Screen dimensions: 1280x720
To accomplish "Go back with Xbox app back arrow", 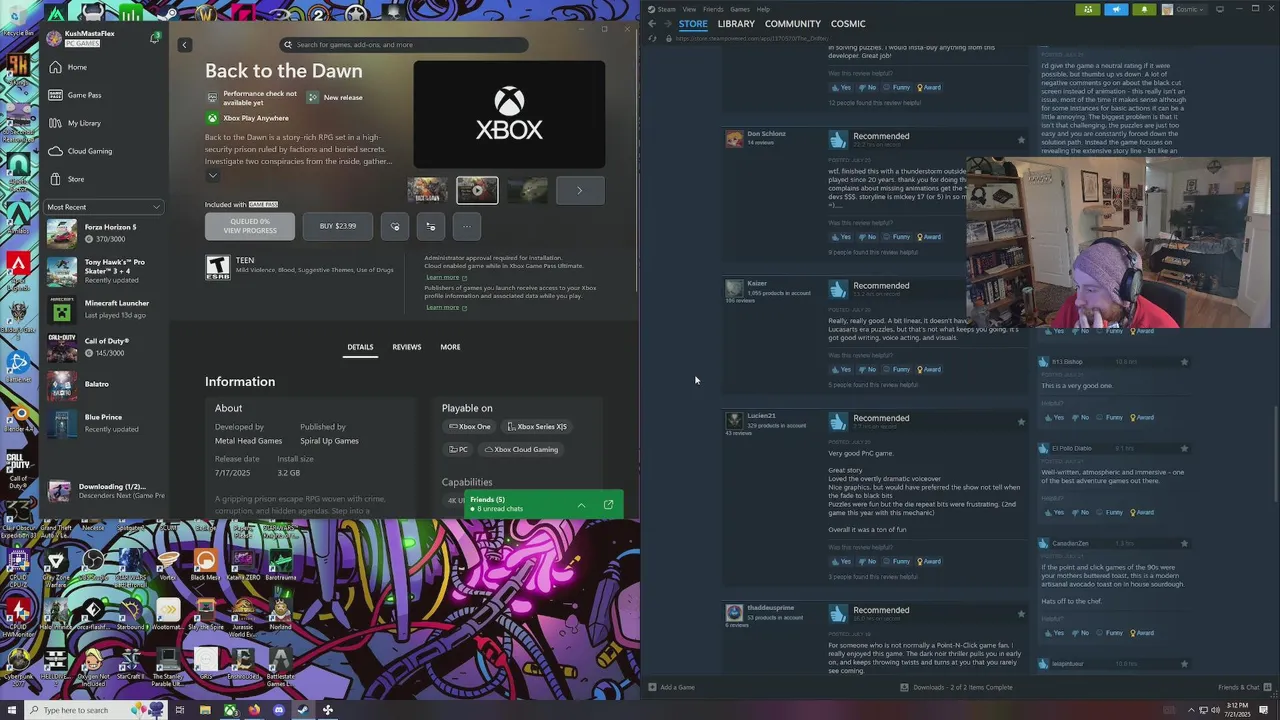I will click(x=184, y=45).
